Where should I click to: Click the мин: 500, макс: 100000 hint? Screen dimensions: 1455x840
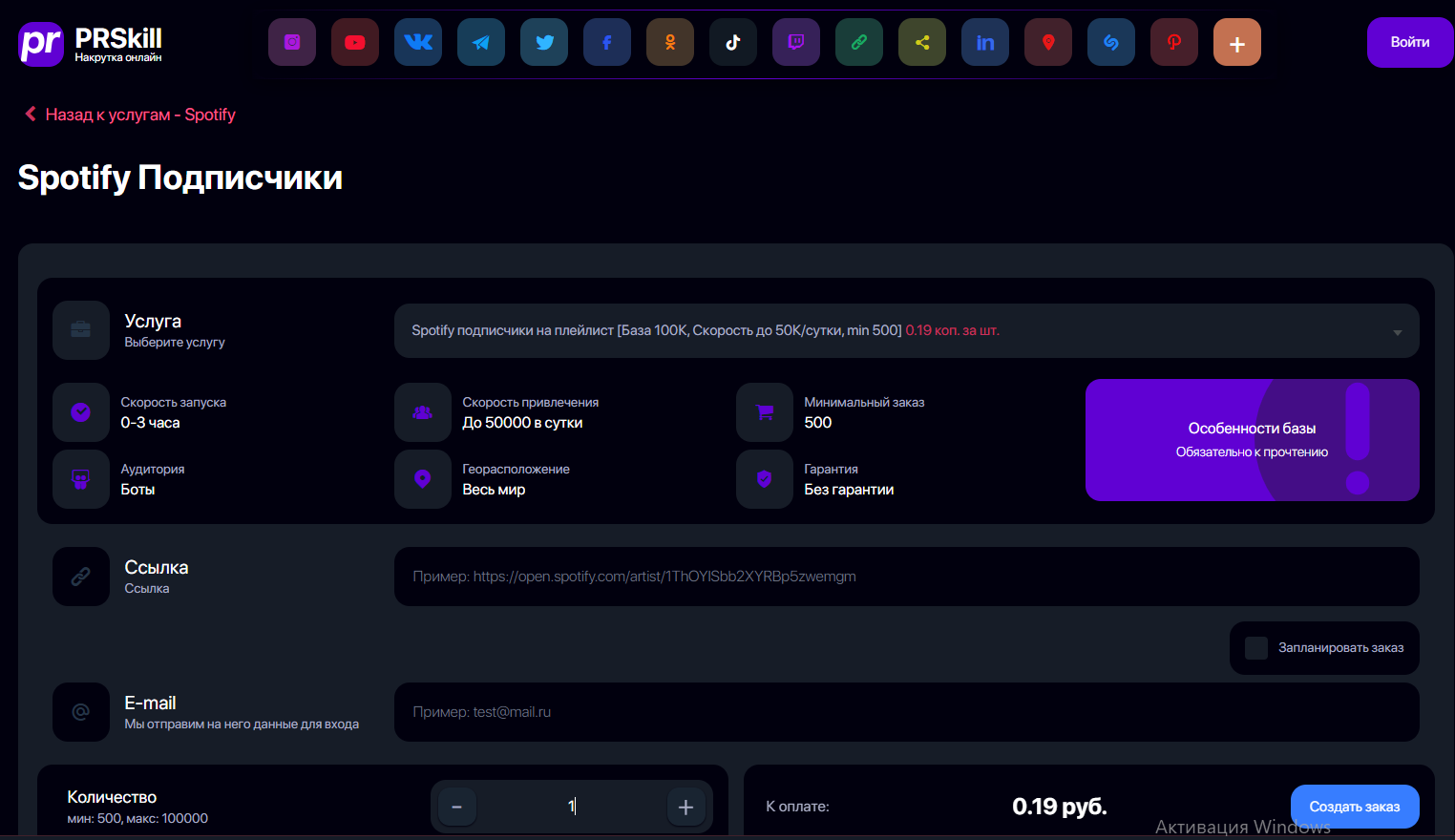[x=137, y=818]
